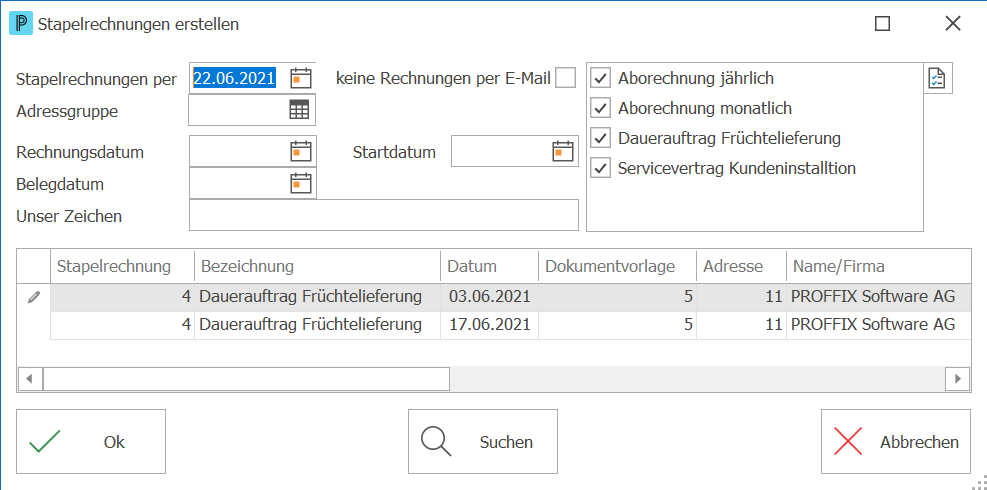Sort by Adresse column header
The width and height of the screenshot is (987, 490).
click(x=742, y=266)
